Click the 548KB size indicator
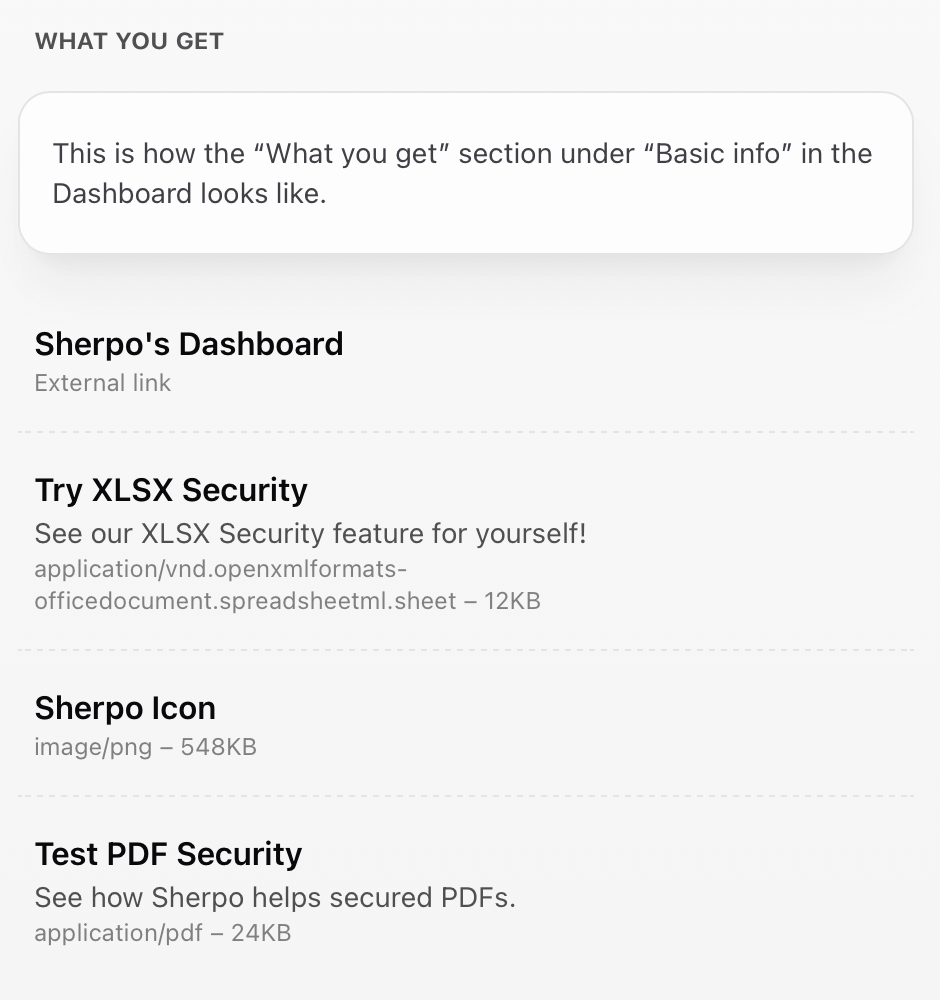Viewport: 940px width, 1000px height. click(x=219, y=746)
